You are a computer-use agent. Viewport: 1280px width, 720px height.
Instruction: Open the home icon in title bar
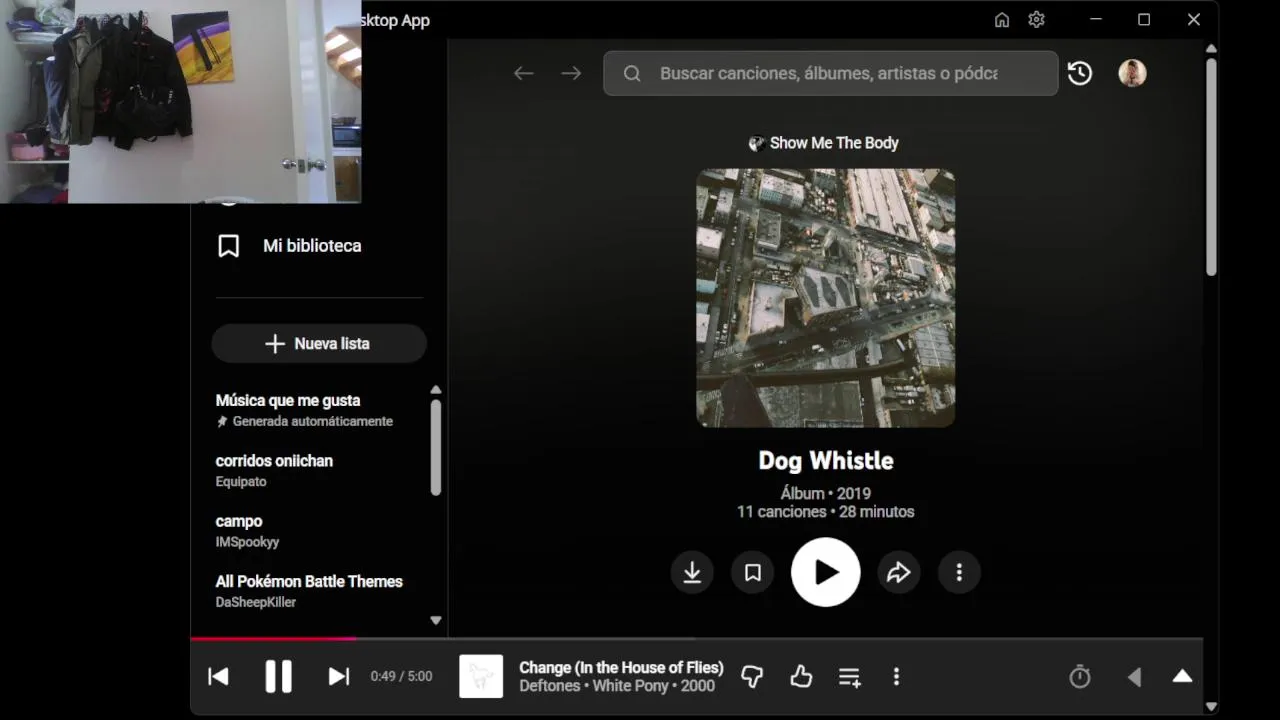[1002, 20]
